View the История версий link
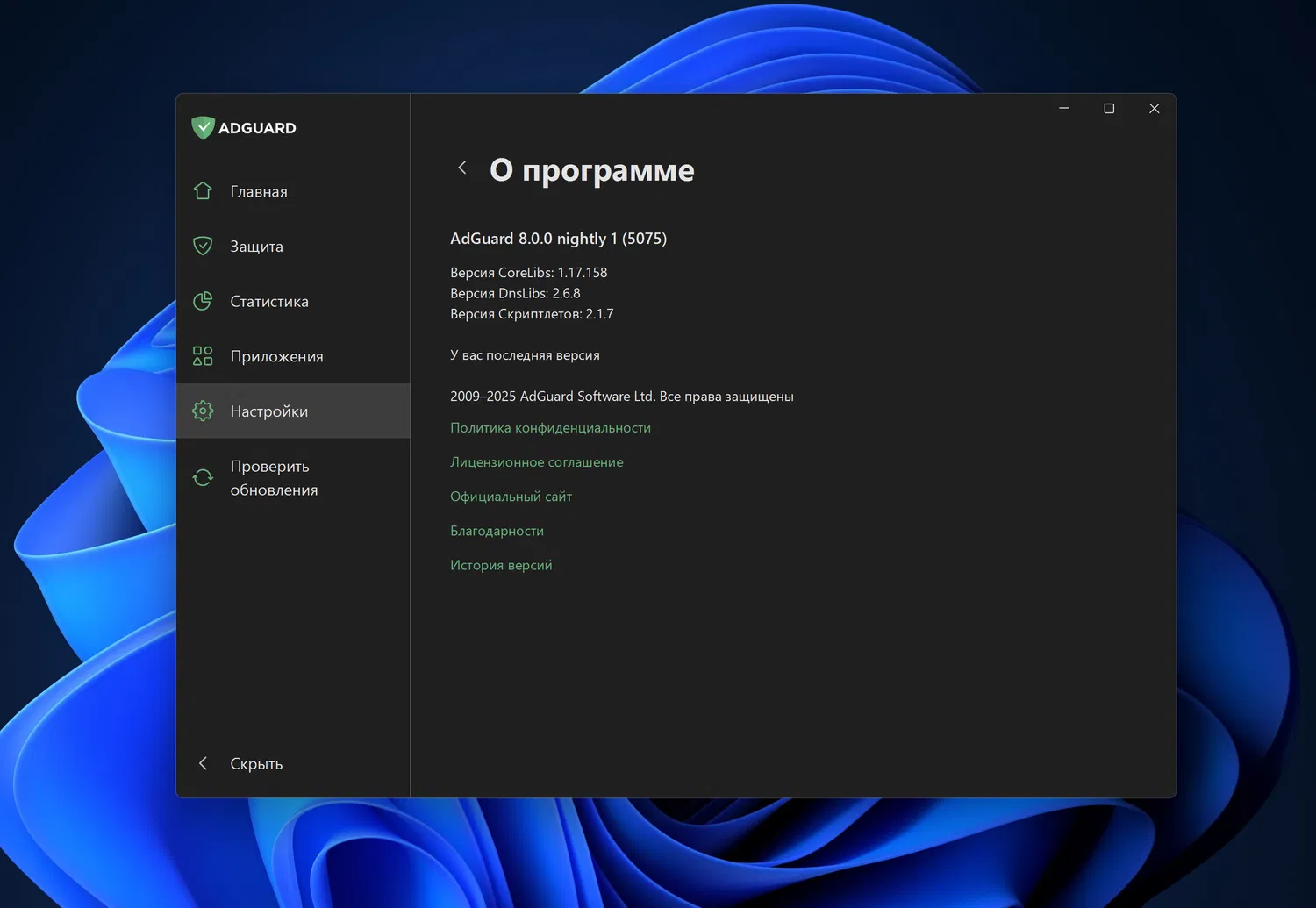This screenshot has width=1316, height=908. pos(501,565)
